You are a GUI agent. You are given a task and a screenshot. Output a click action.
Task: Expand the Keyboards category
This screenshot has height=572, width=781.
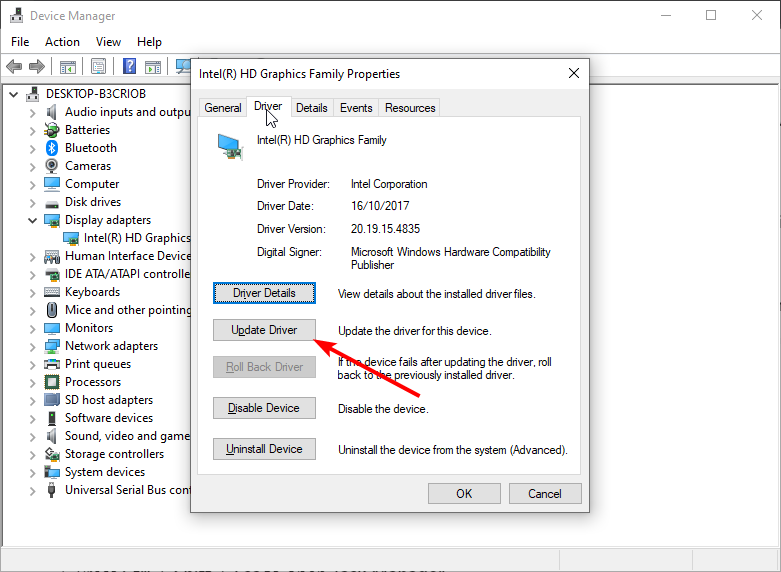33,292
